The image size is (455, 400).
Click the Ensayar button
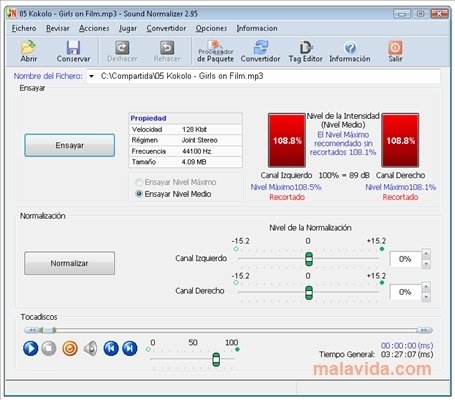(x=69, y=145)
